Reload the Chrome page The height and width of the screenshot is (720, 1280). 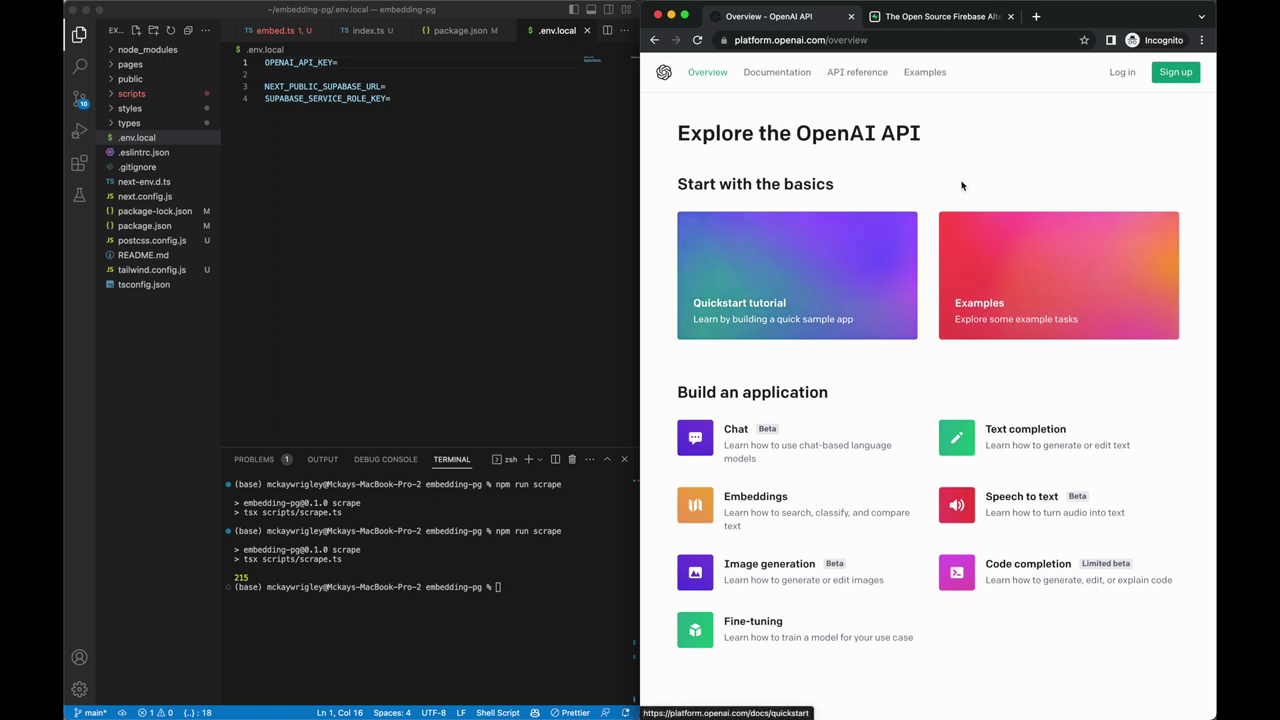point(697,40)
